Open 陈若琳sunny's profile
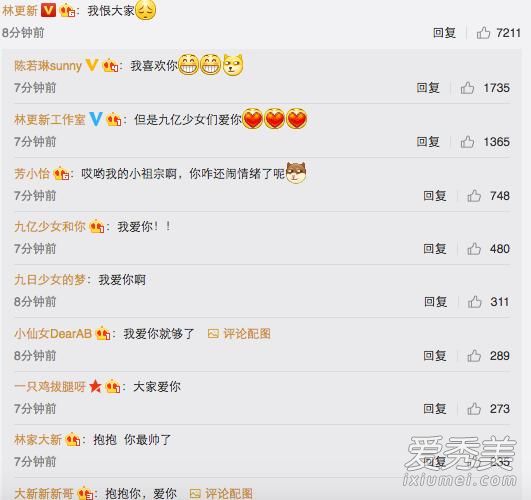 pyautogui.click(x=48, y=66)
